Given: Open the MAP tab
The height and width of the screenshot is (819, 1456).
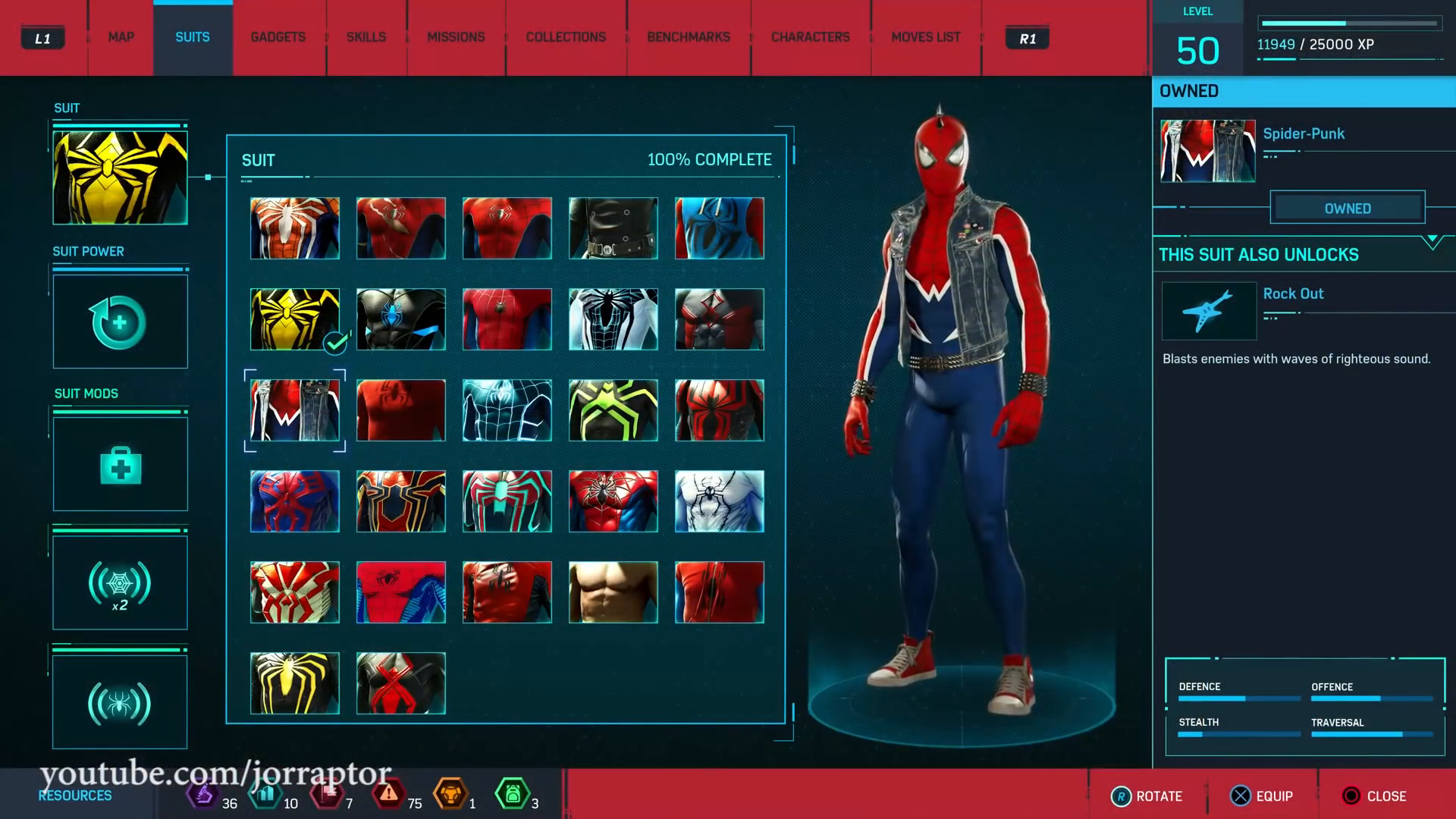Looking at the screenshot, I should 121,37.
